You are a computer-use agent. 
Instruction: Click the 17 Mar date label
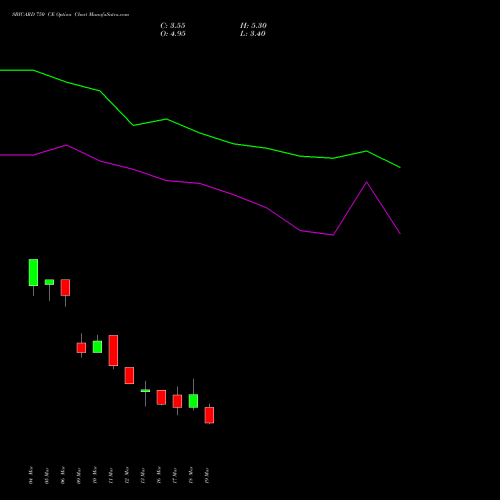(175, 475)
